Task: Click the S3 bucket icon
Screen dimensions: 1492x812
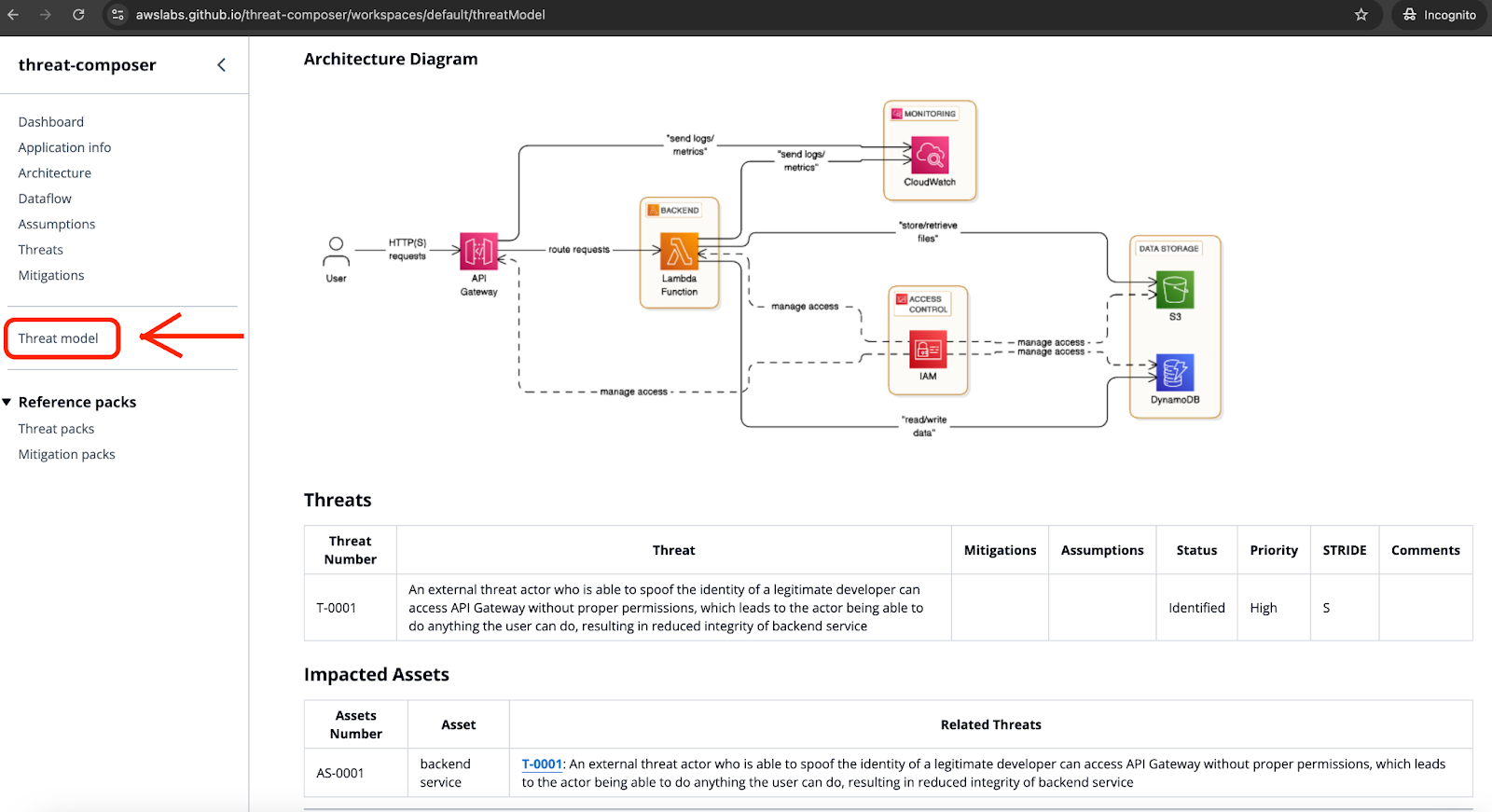Action: pyautogui.click(x=1175, y=290)
